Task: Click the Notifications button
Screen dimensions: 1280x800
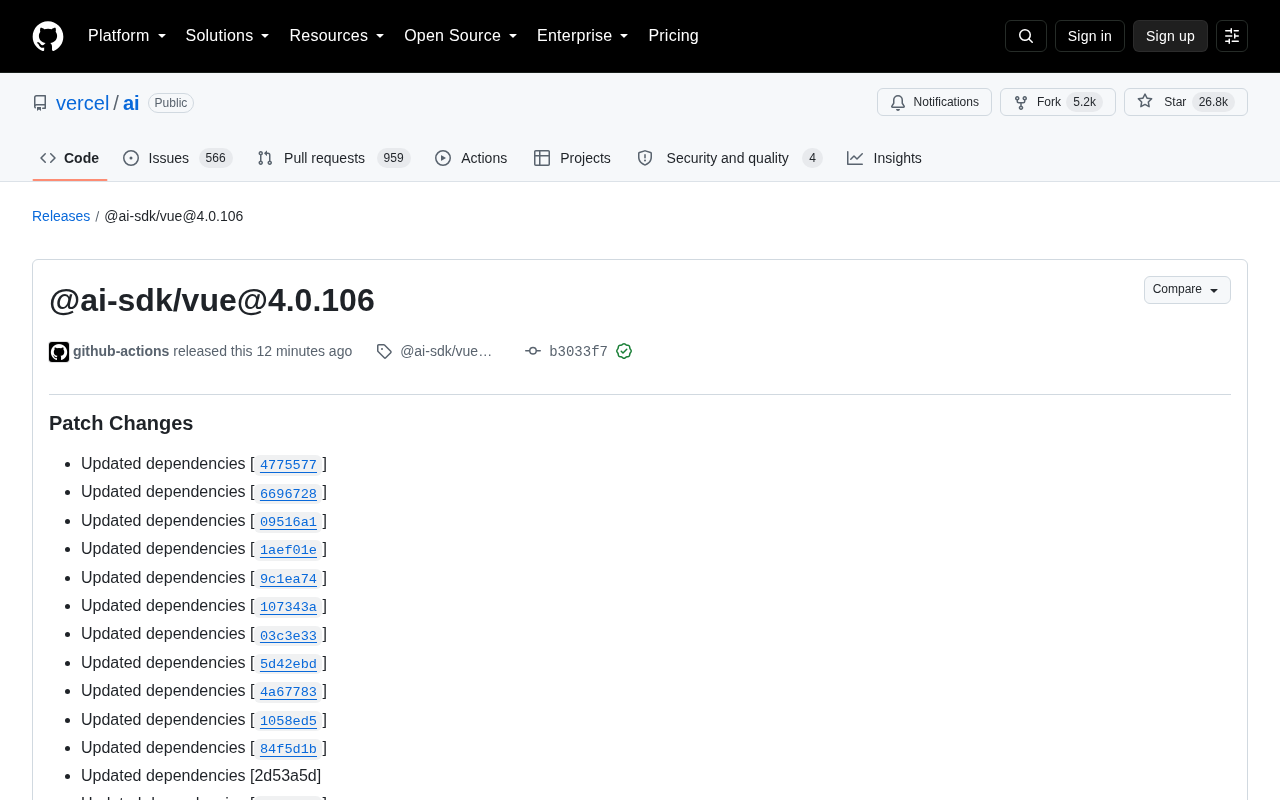Action: [x=934, y=102]
